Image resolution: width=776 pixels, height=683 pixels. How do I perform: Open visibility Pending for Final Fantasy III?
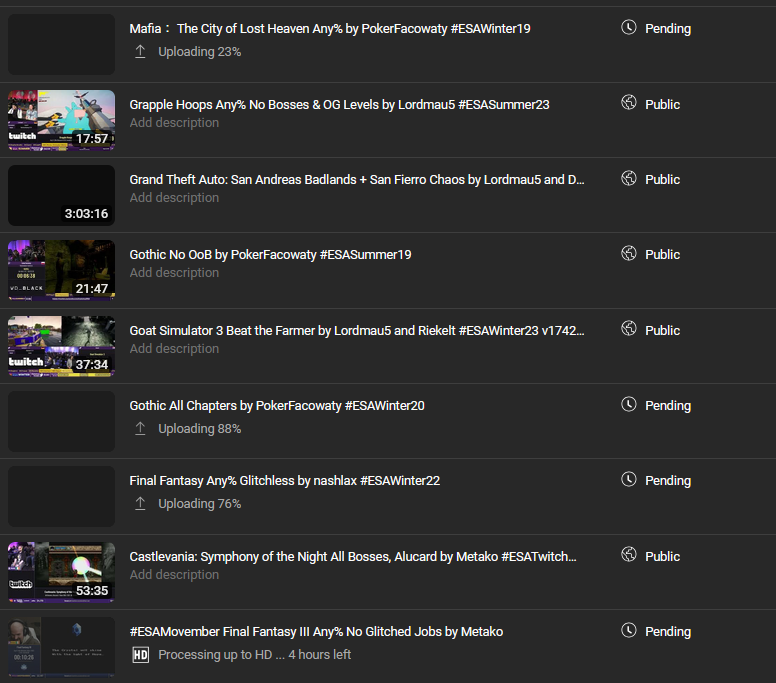click(668, 633)
